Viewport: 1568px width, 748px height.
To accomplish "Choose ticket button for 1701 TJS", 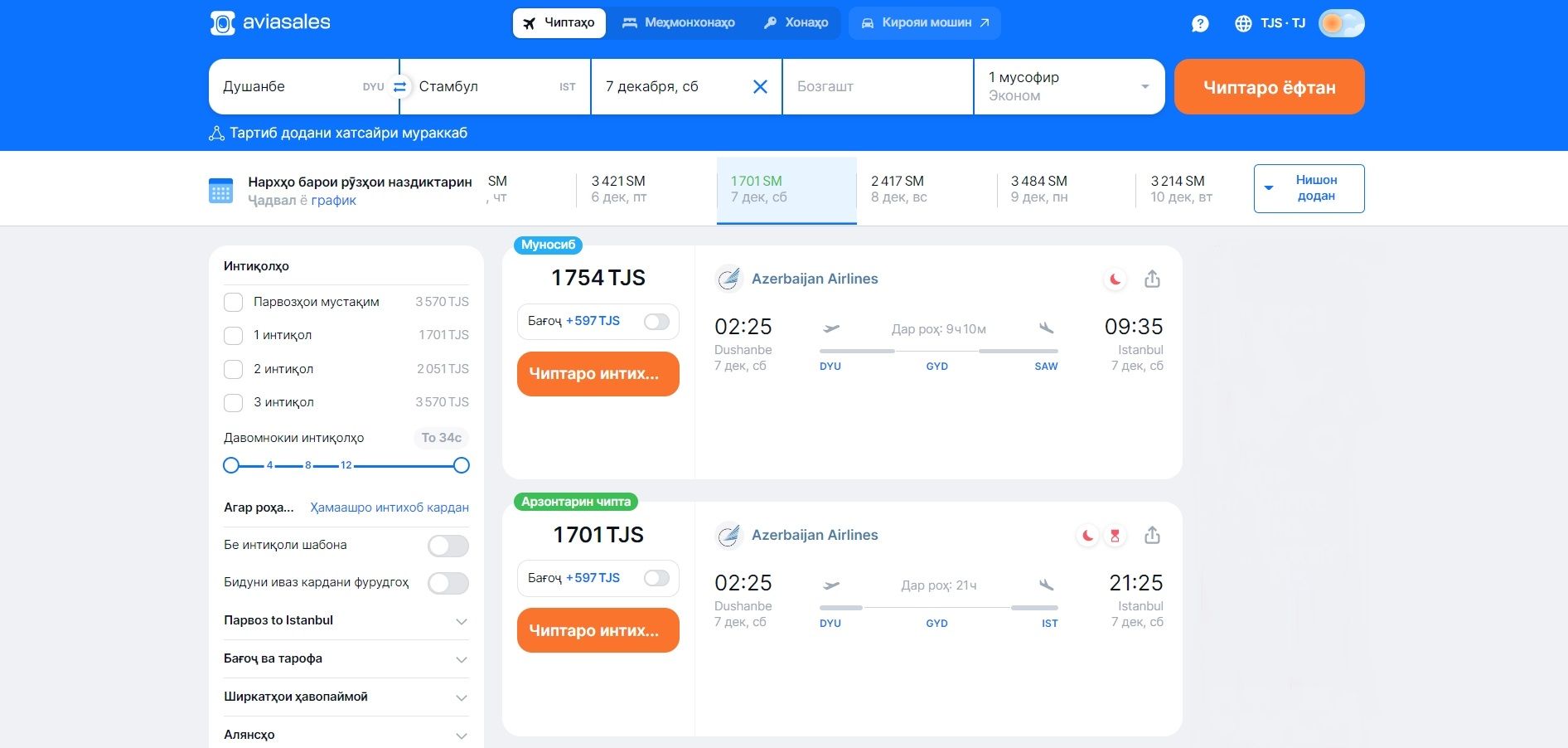I will (598, 630).
